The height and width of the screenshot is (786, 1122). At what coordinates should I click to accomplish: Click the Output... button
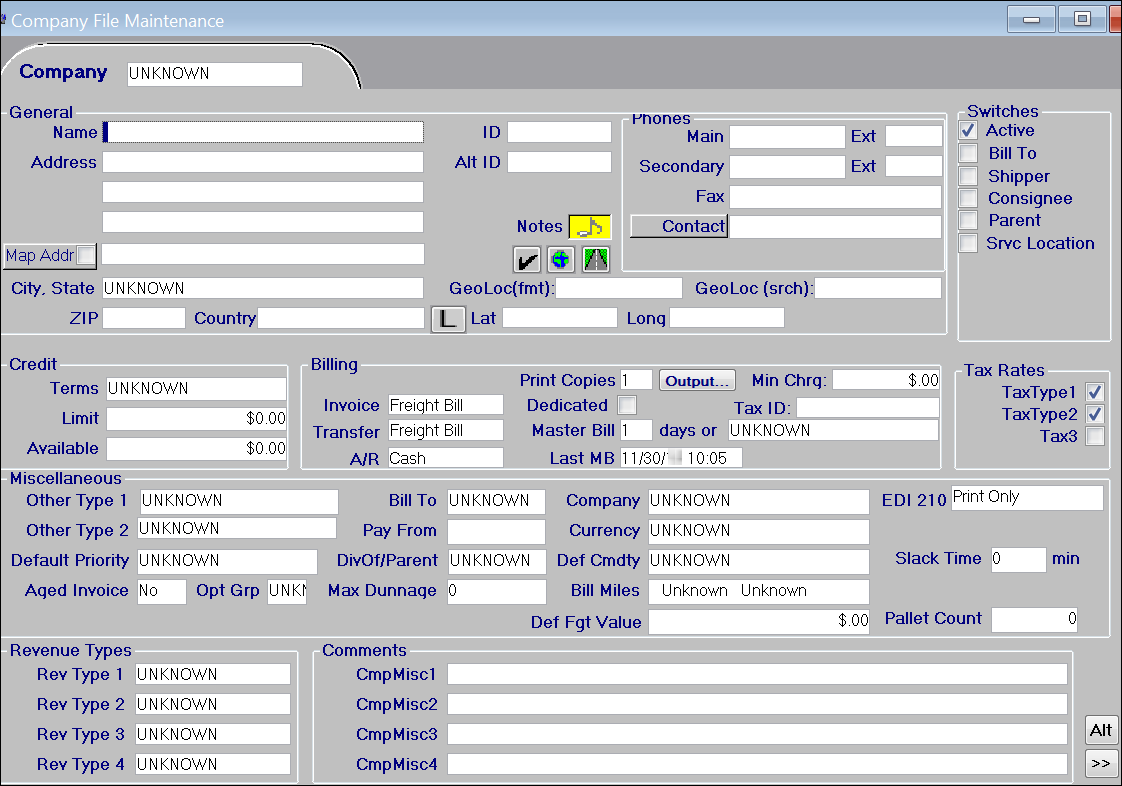(697, 381)
